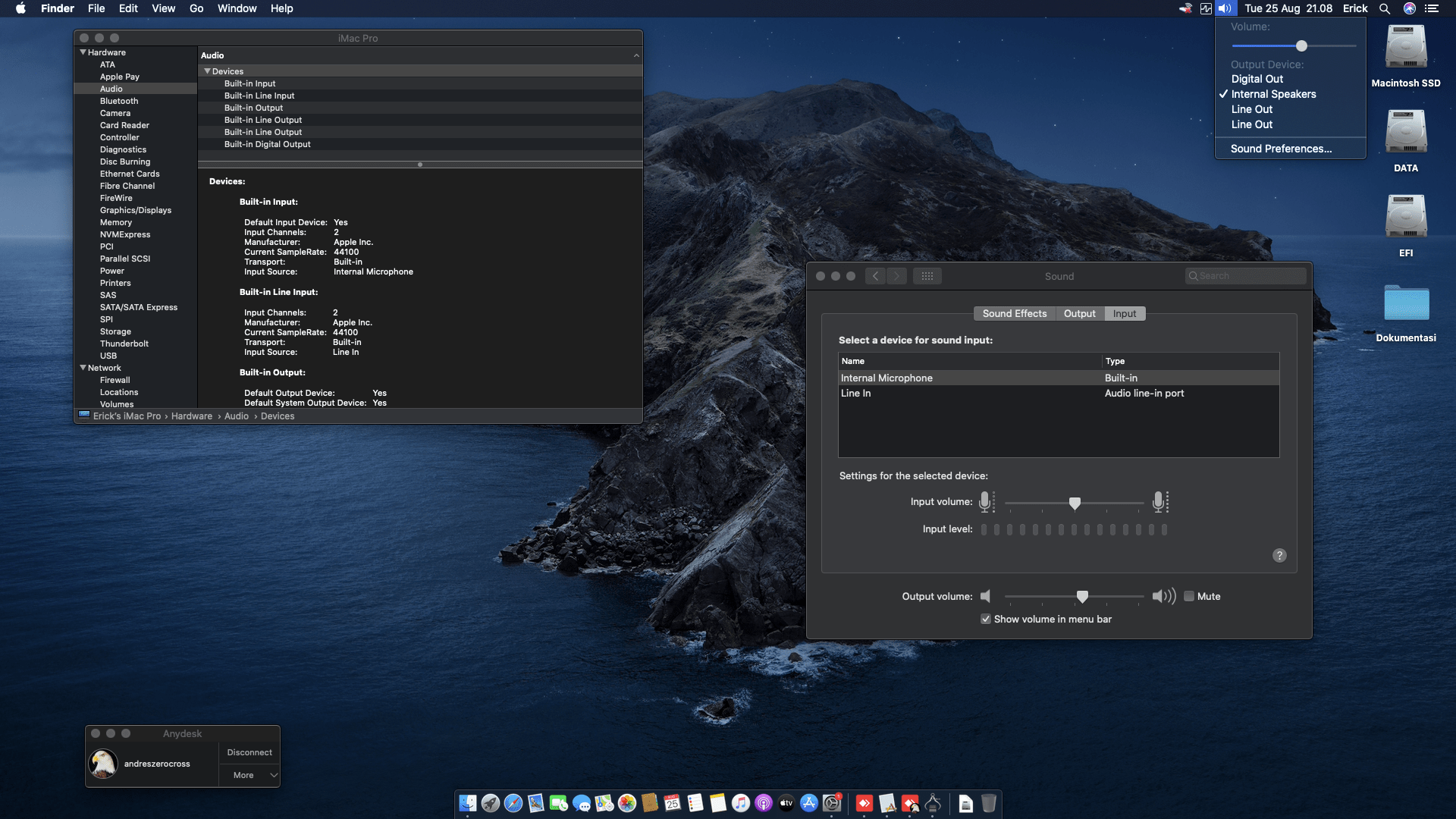
Task: Select Bluetooth in the Hardware sidebar
Action: [x=119, y=101]
